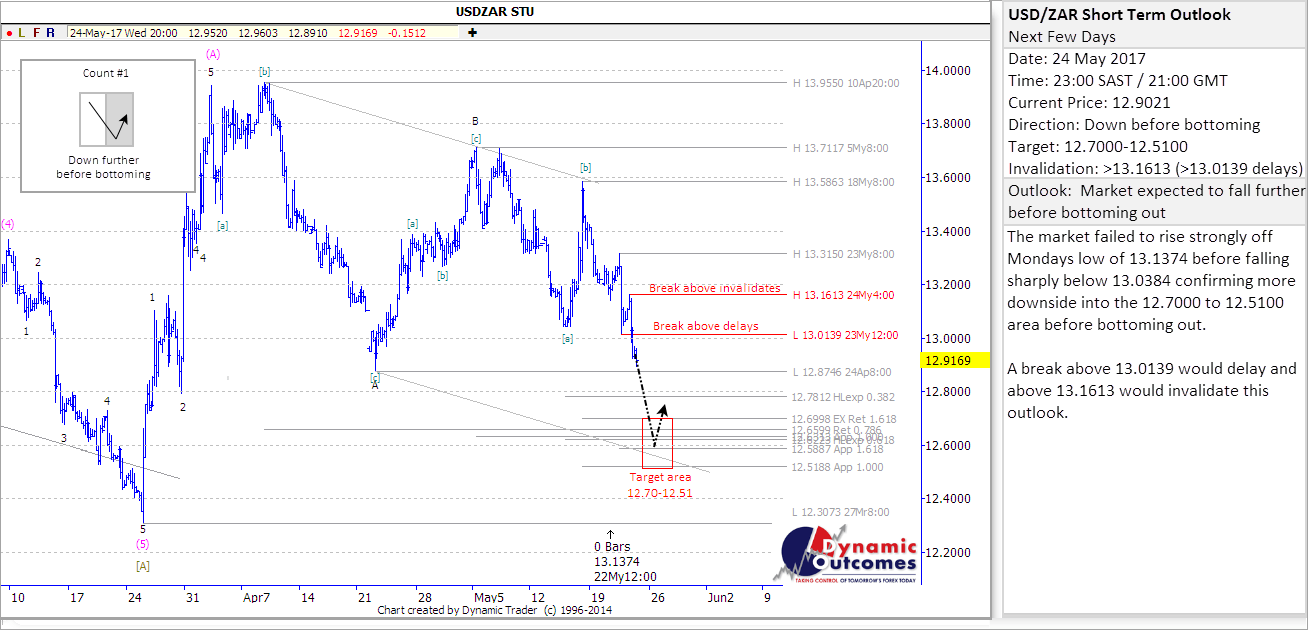
Task: Click the red L 13.0139 23My12:00 label
Action: [x=846, y=335]
